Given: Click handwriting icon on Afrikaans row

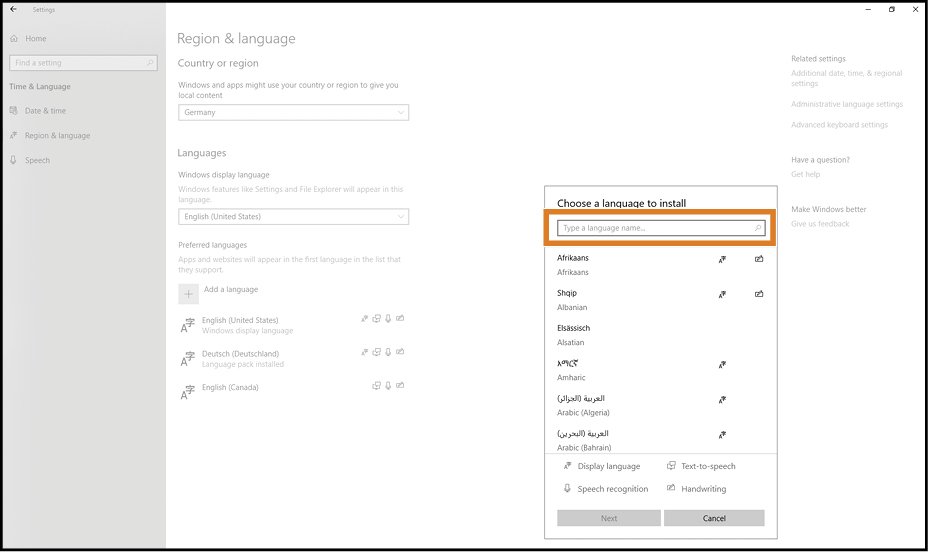Looking at the screenshot, I should tap(759, 259).
